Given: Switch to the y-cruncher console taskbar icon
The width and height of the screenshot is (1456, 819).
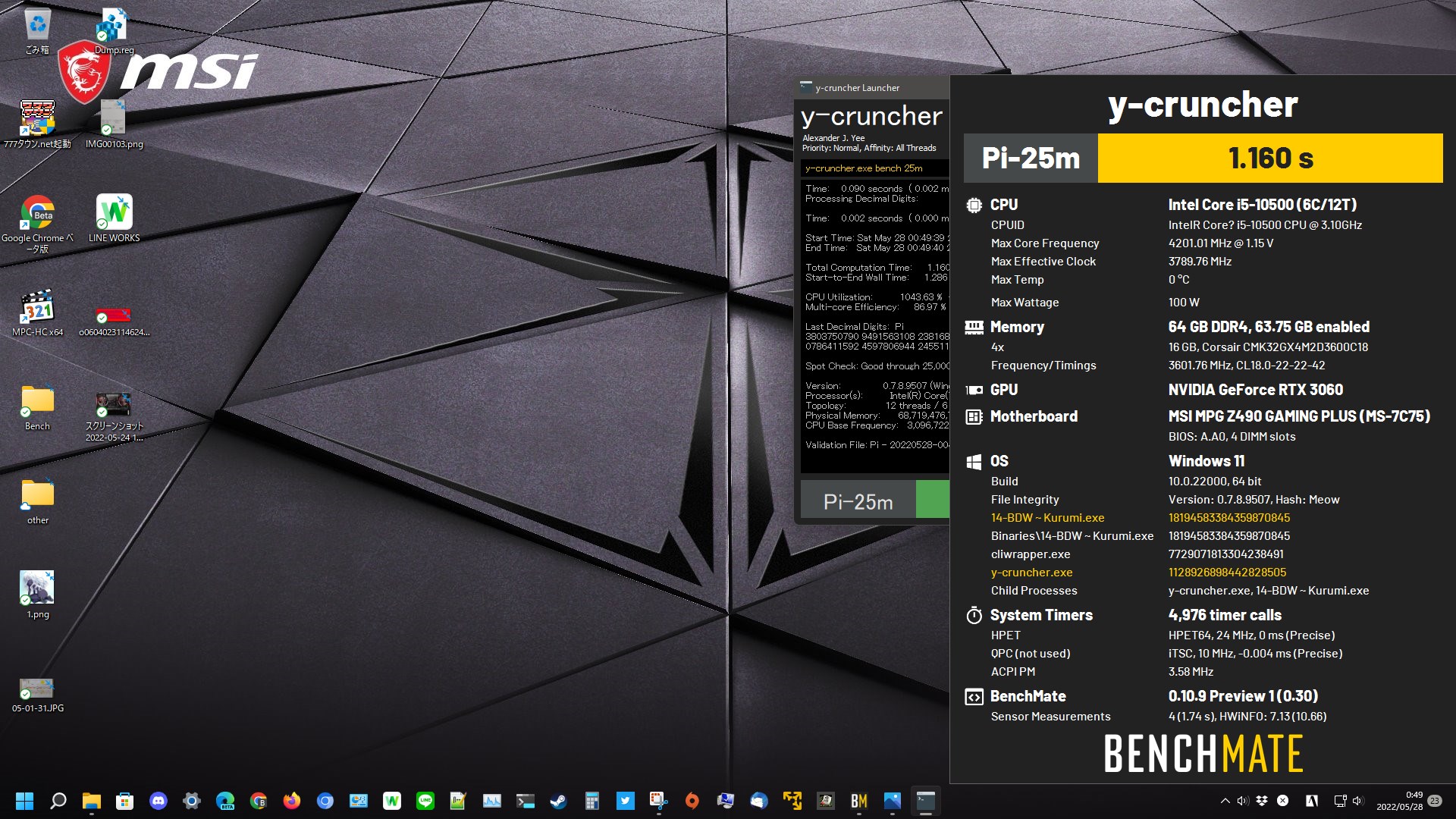Looking at the screenshot, I should (926, 801).
